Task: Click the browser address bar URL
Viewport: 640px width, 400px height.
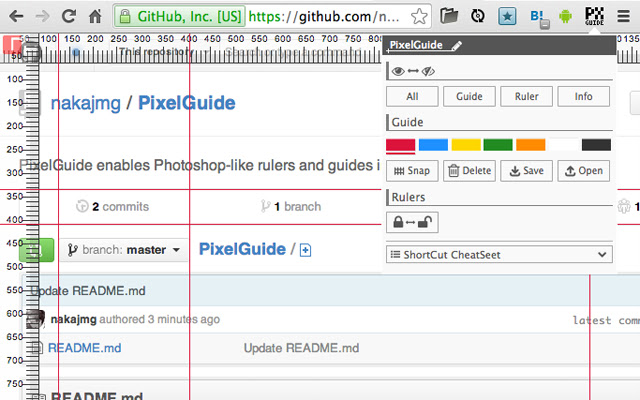Action: (x=324, y=17)
